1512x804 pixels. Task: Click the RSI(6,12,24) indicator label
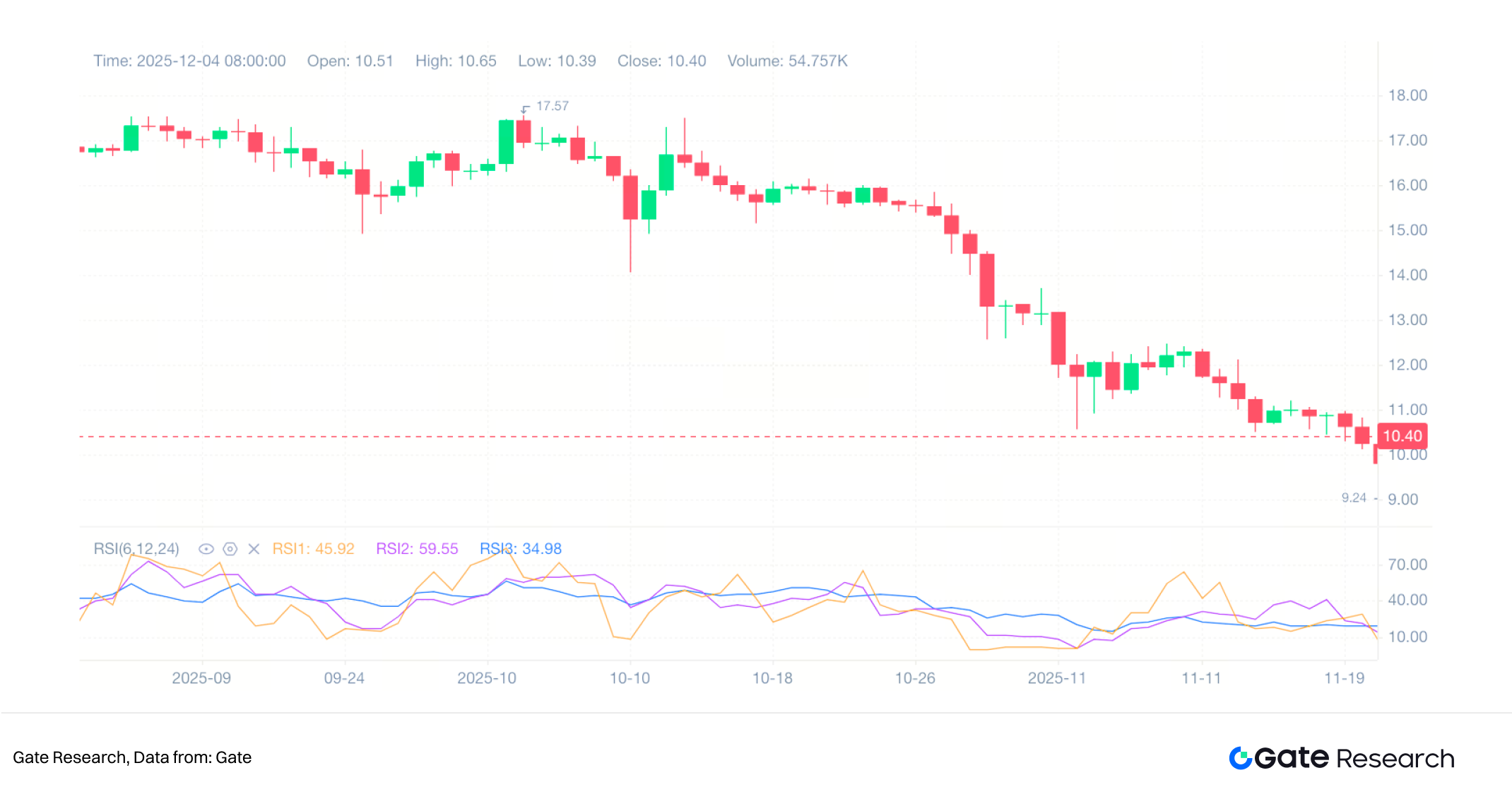(x=136, y=549)
